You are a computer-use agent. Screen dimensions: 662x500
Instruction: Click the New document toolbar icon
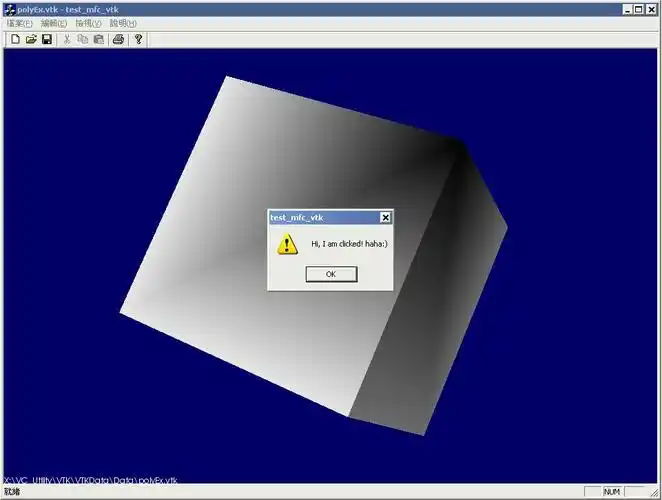tap(15, 39)
